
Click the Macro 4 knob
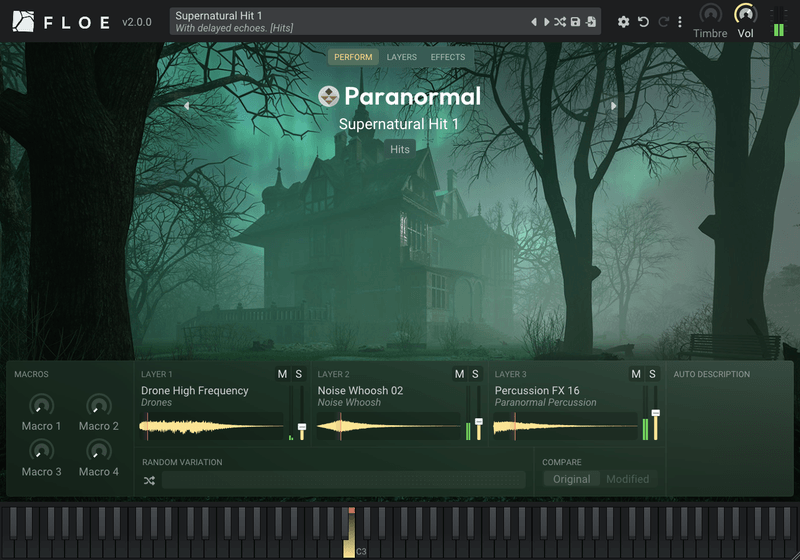98,451
